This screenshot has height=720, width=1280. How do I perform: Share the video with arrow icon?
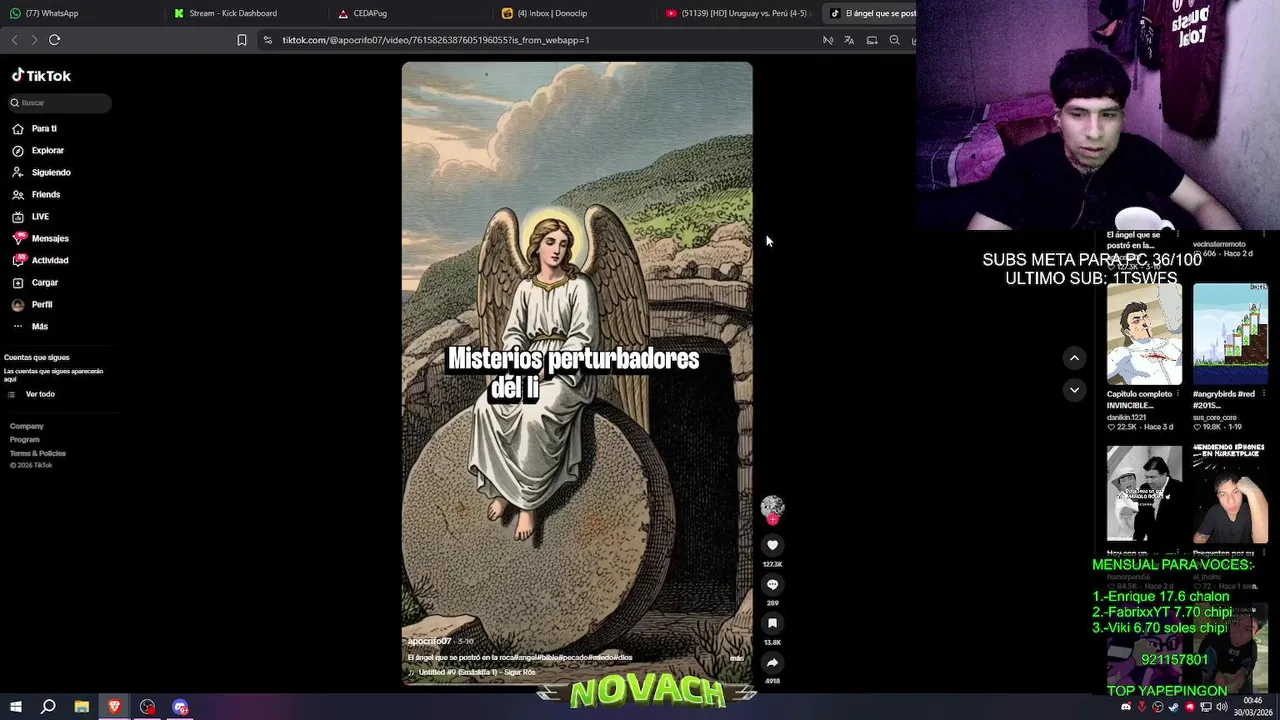(x=772, y=662)
